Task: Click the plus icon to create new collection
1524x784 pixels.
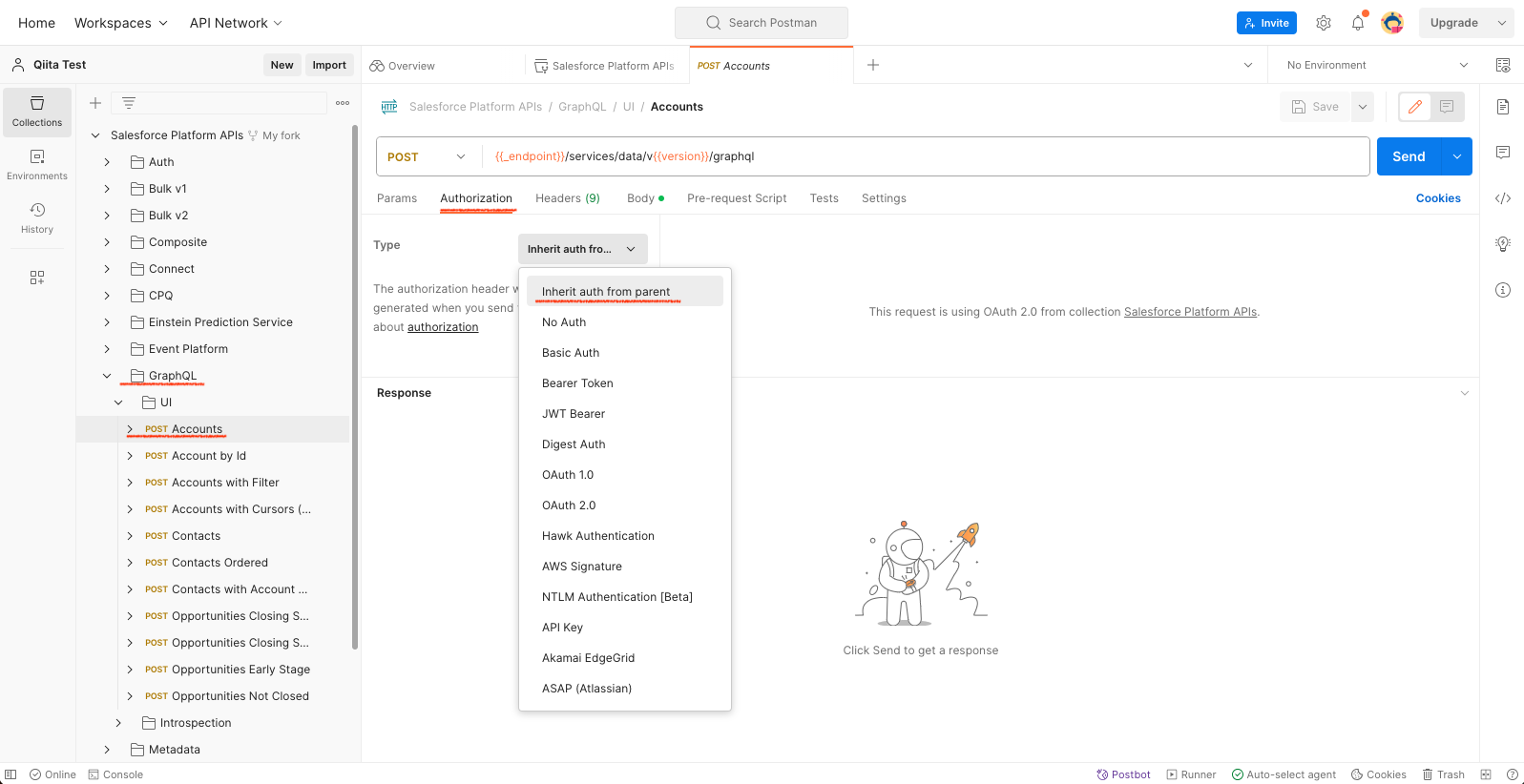Action: pos(95,103)
